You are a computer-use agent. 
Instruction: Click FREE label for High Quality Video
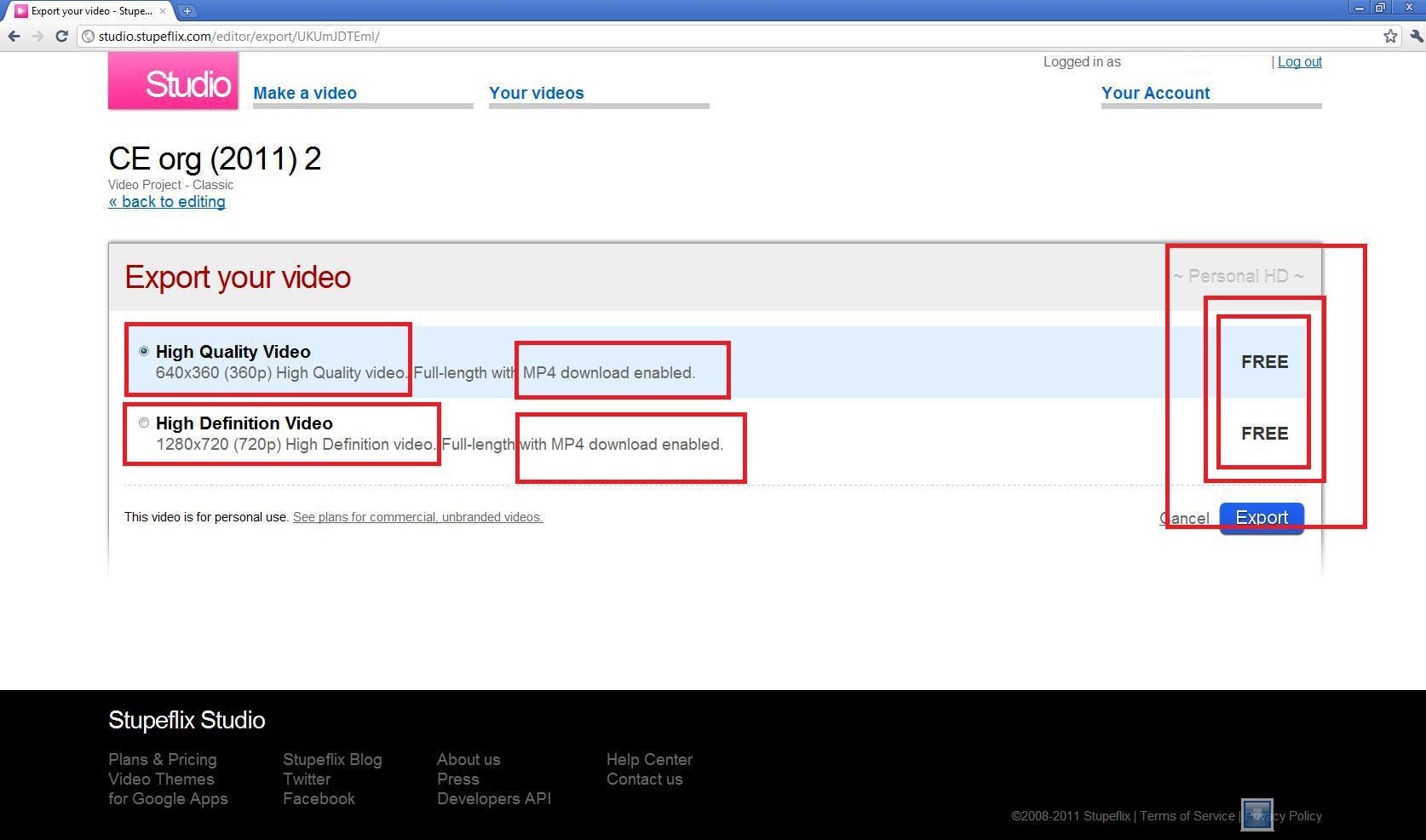click(1264, 362)
